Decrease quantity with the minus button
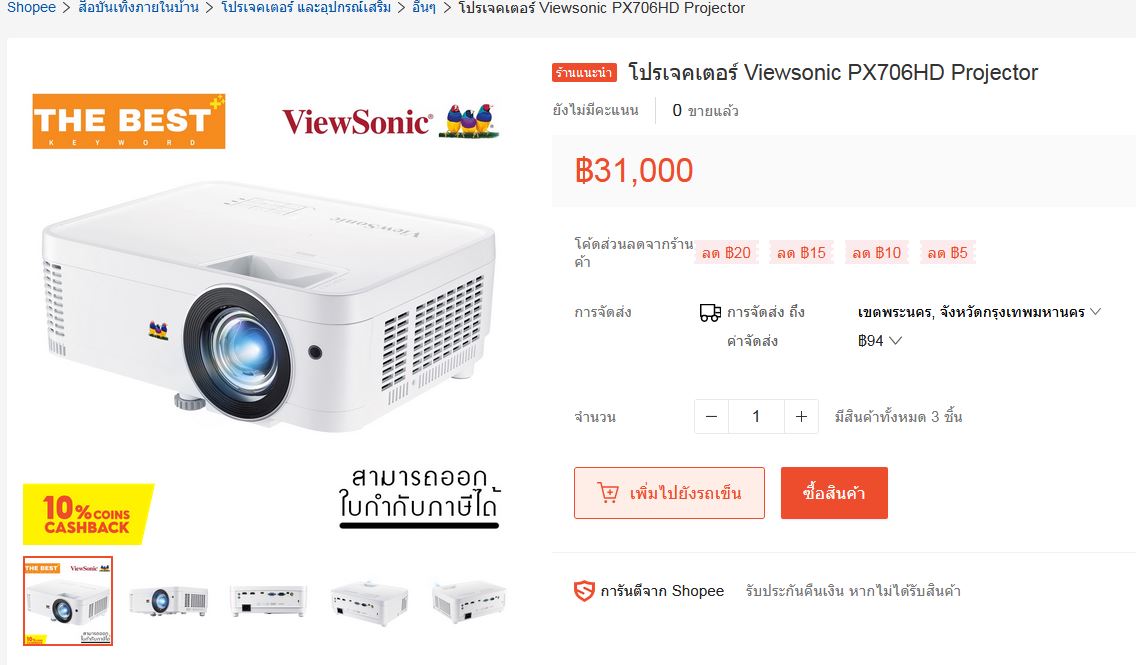Screen dimensions: 1136x665 [x=711, y=417]
